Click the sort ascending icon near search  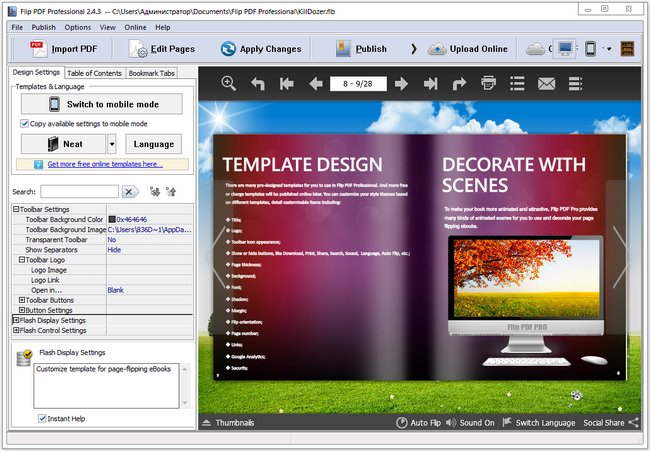171,192
